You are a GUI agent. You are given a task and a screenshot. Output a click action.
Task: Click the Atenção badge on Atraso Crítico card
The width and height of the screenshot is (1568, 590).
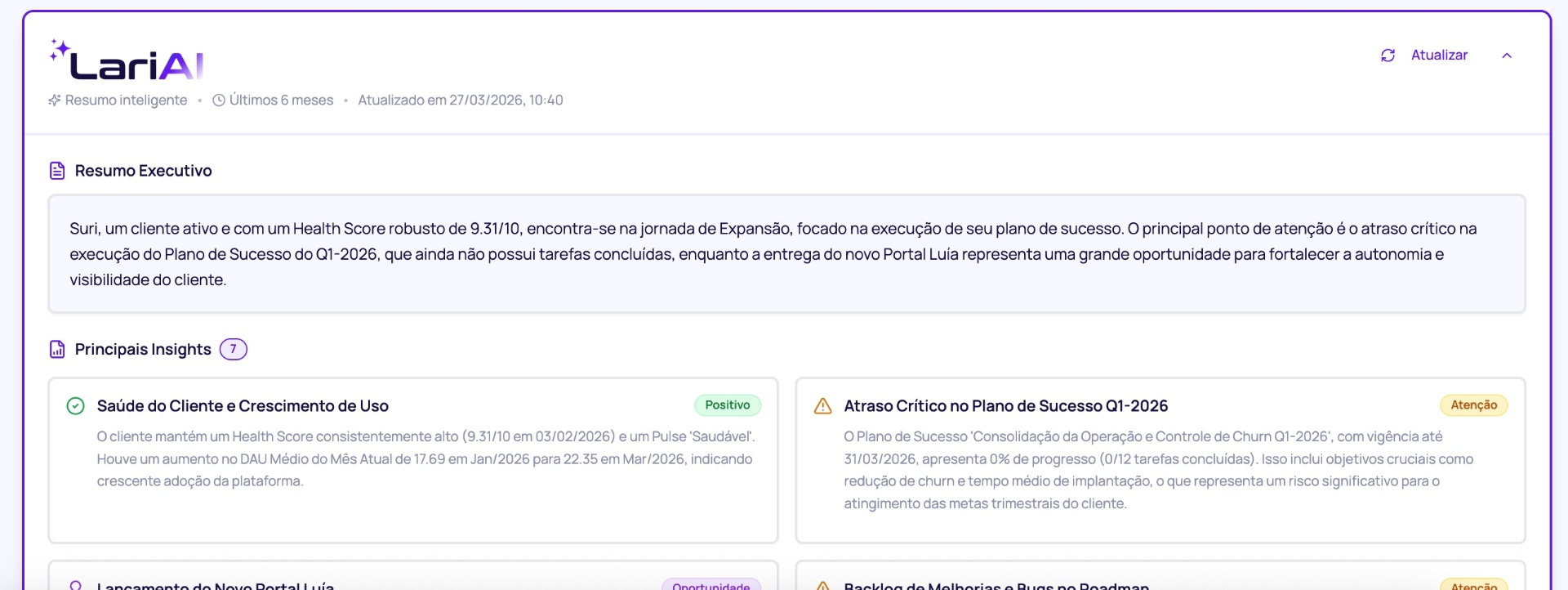coord(1474,405)
